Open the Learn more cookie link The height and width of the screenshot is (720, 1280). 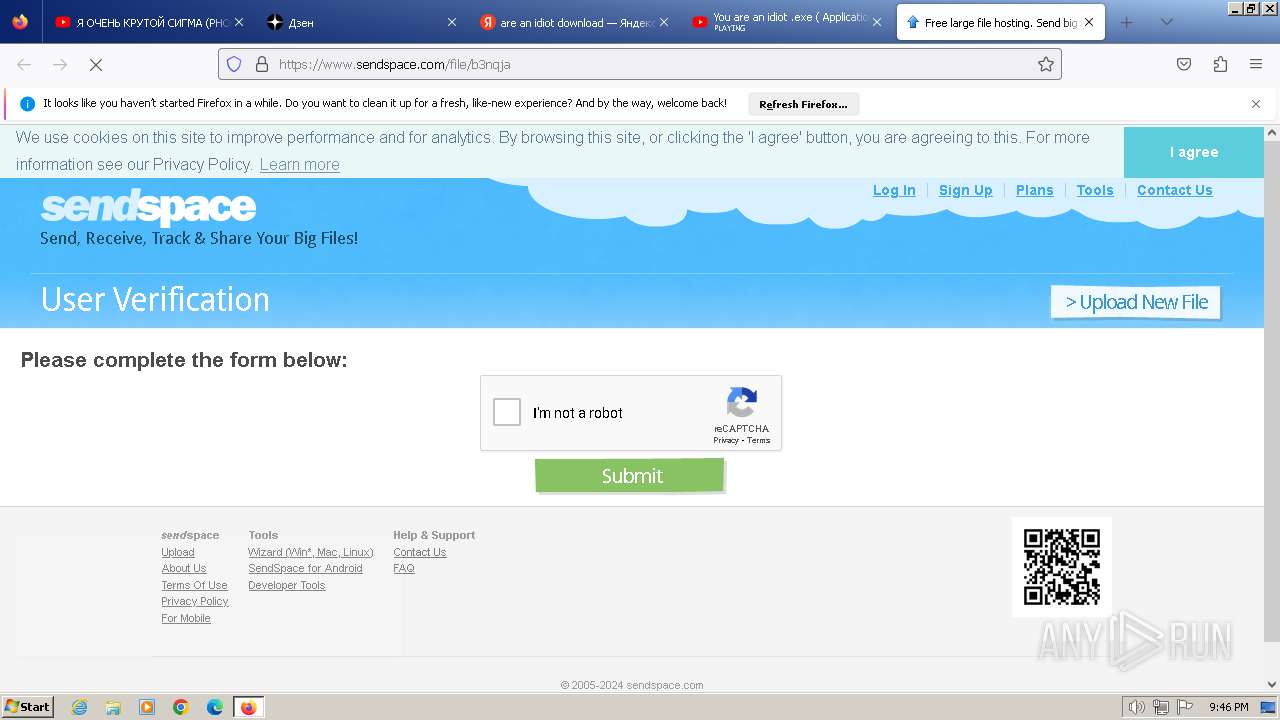pyautogui.click(x=299, y=164)
